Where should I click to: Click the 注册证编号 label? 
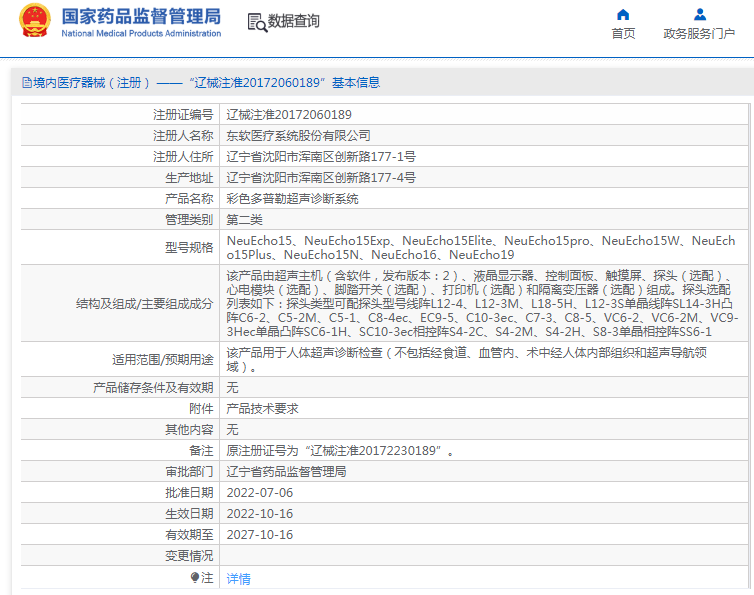183,114
